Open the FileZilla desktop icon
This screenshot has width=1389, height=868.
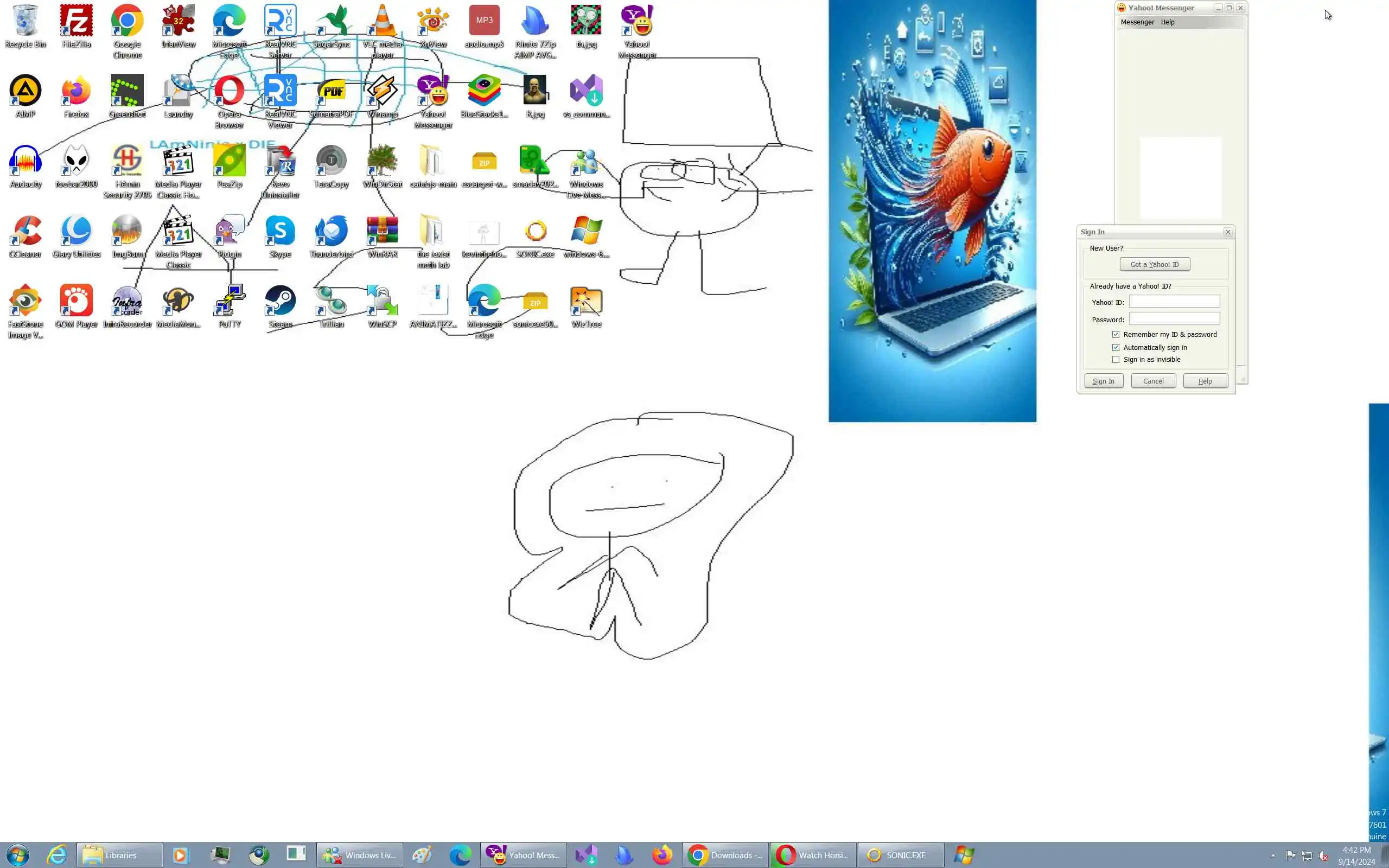[77, 21]
